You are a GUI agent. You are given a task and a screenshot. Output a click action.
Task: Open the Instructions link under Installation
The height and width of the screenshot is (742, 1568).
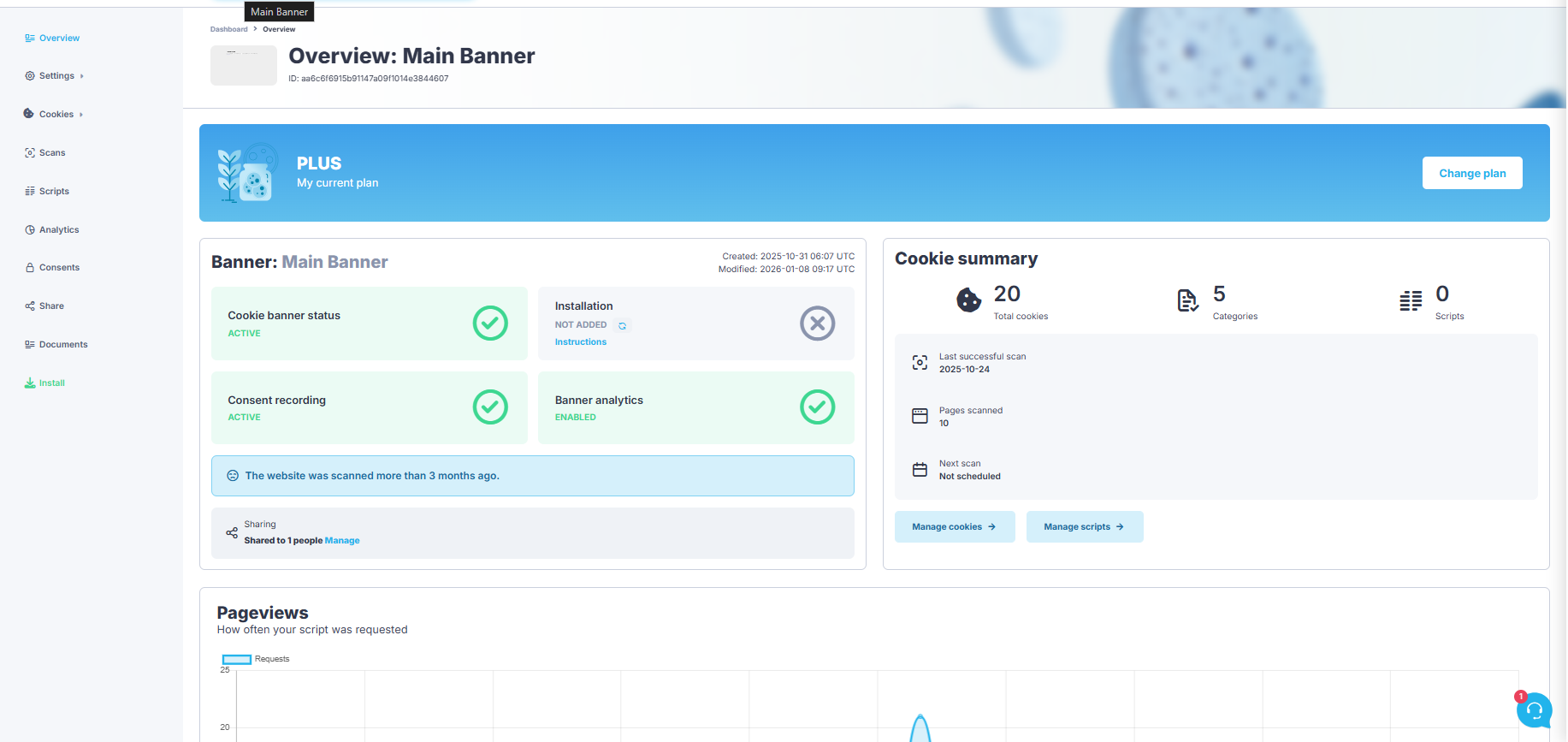pos(580,342)
